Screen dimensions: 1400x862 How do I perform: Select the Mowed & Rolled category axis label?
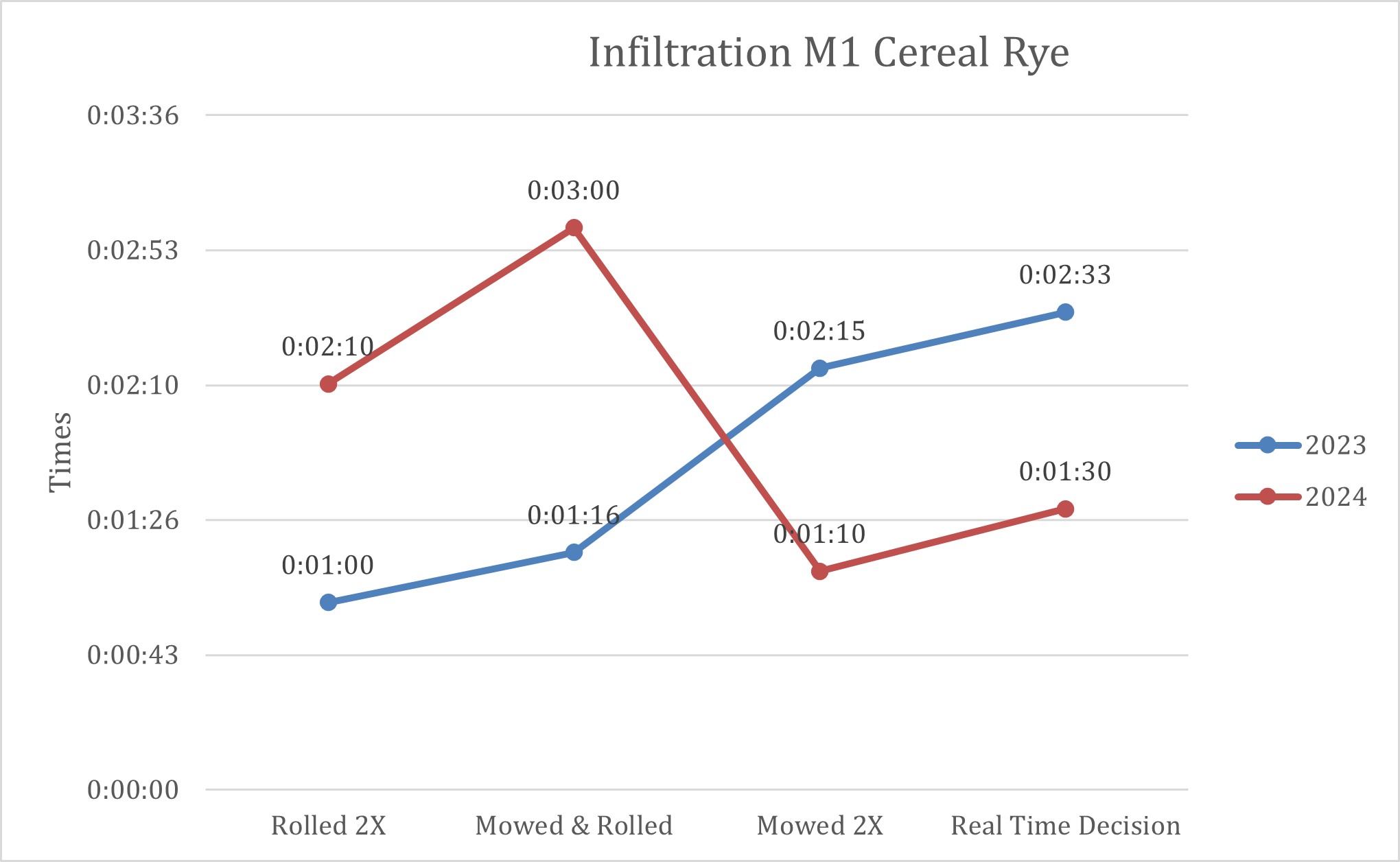[574, 826]
